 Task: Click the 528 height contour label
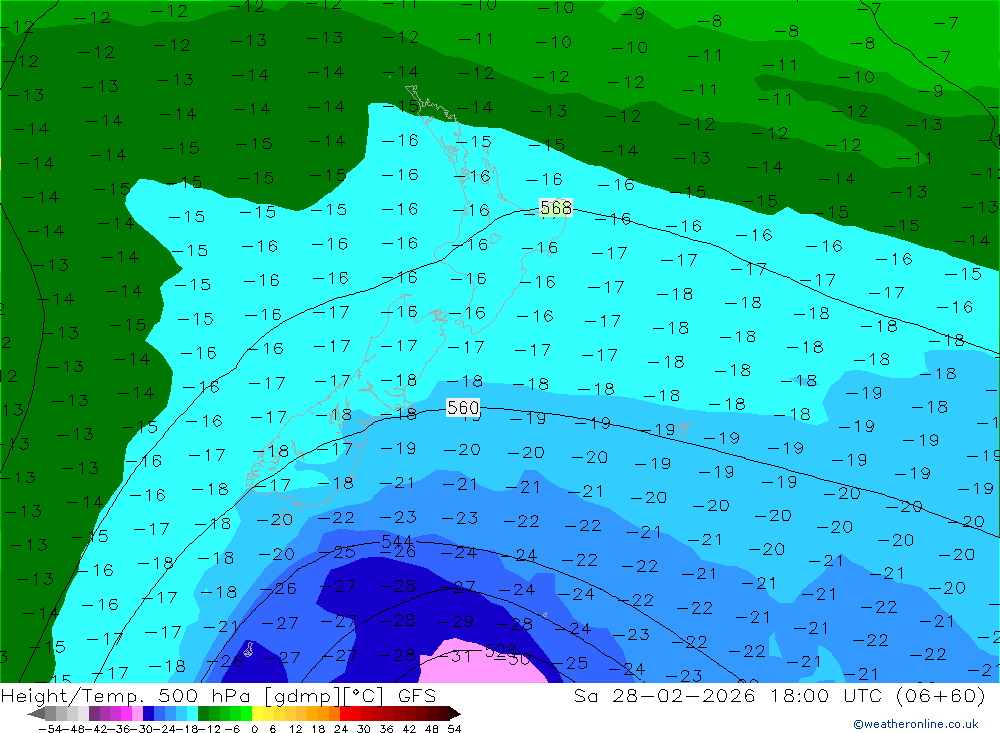(x=501, y=650)
